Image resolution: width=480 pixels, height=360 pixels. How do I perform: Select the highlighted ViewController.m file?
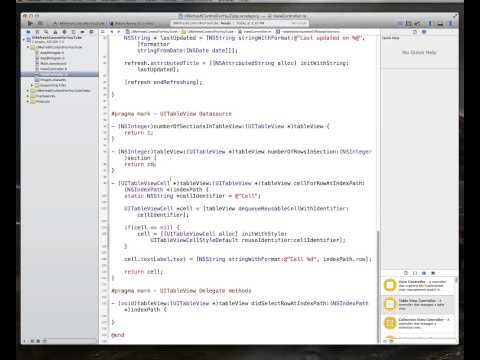[x=60, y=74]
